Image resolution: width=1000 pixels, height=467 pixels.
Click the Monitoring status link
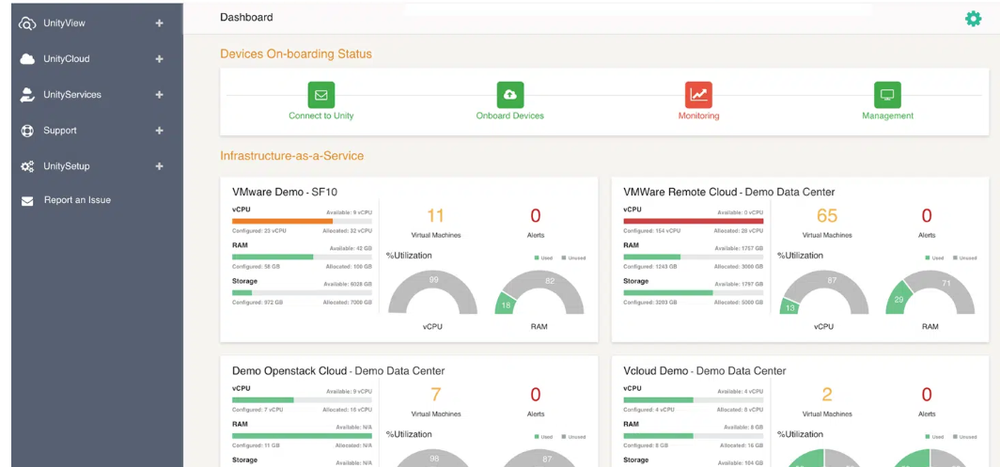coord(698,116)
